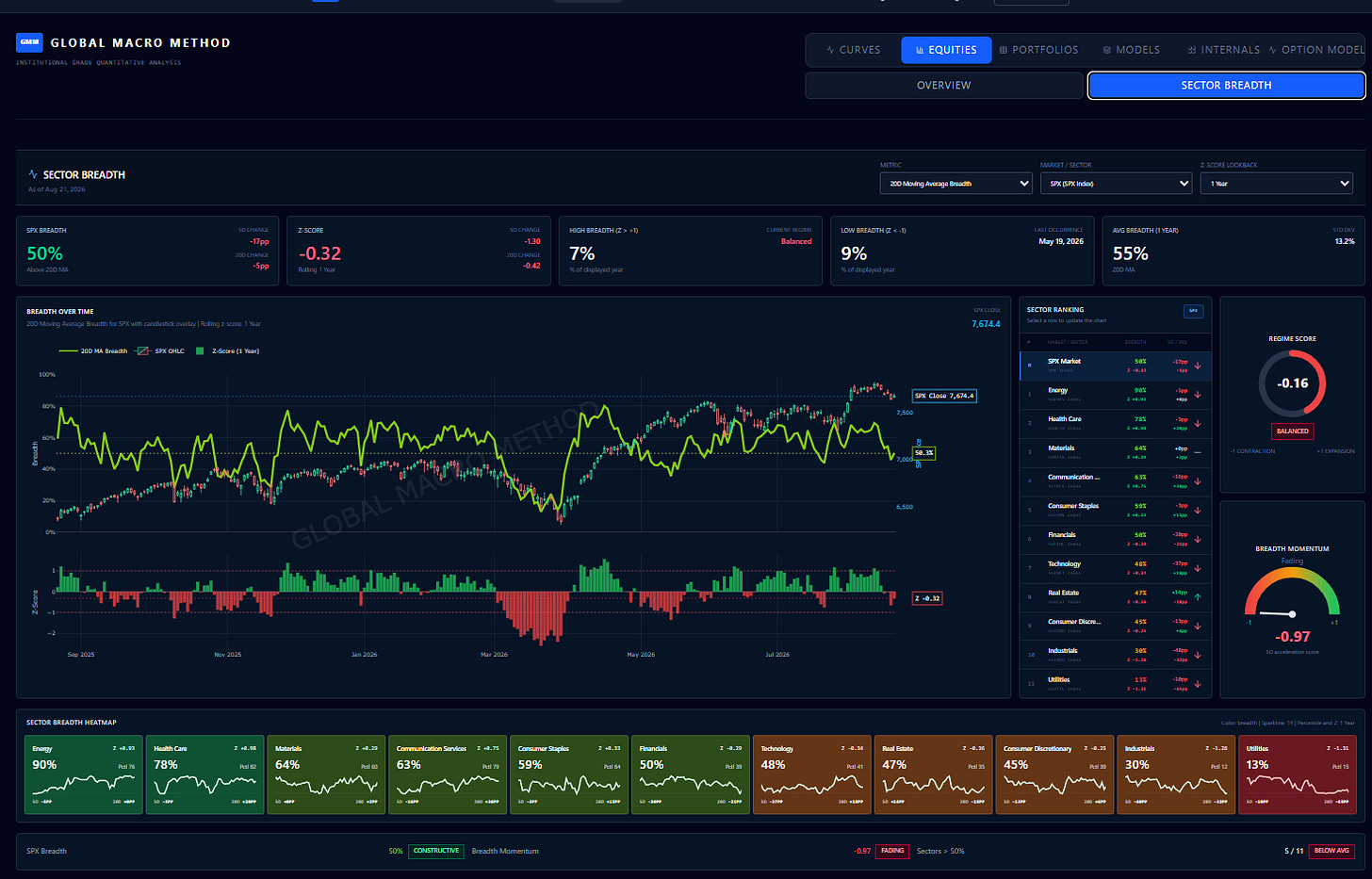Click the Real Estate up-arrow trend icon
Viewport: 1372px width, 879px height.
tap(1198, 597)
